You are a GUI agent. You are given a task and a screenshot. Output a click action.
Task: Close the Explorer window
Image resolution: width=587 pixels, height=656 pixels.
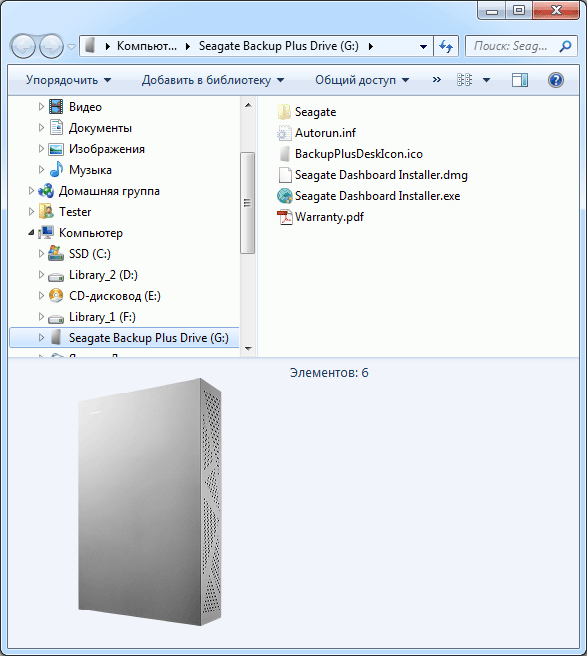556,11
